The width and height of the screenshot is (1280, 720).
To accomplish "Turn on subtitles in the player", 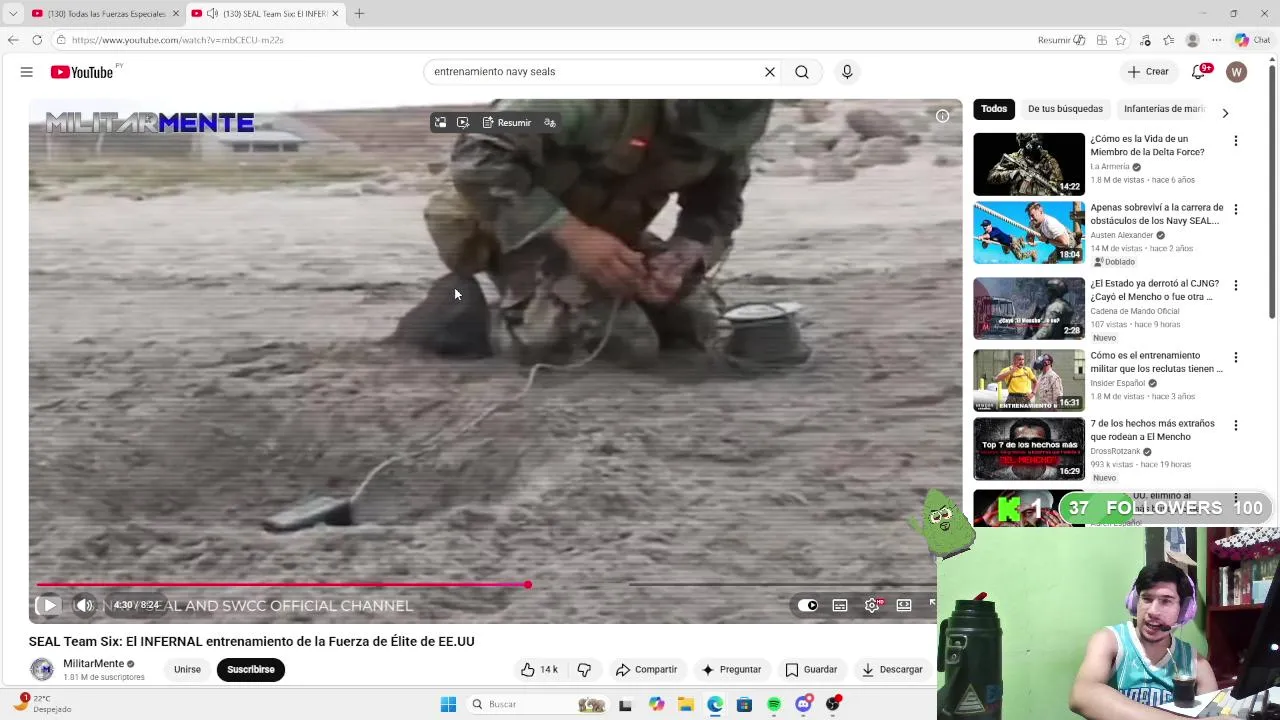I will [x=840, y=605].
